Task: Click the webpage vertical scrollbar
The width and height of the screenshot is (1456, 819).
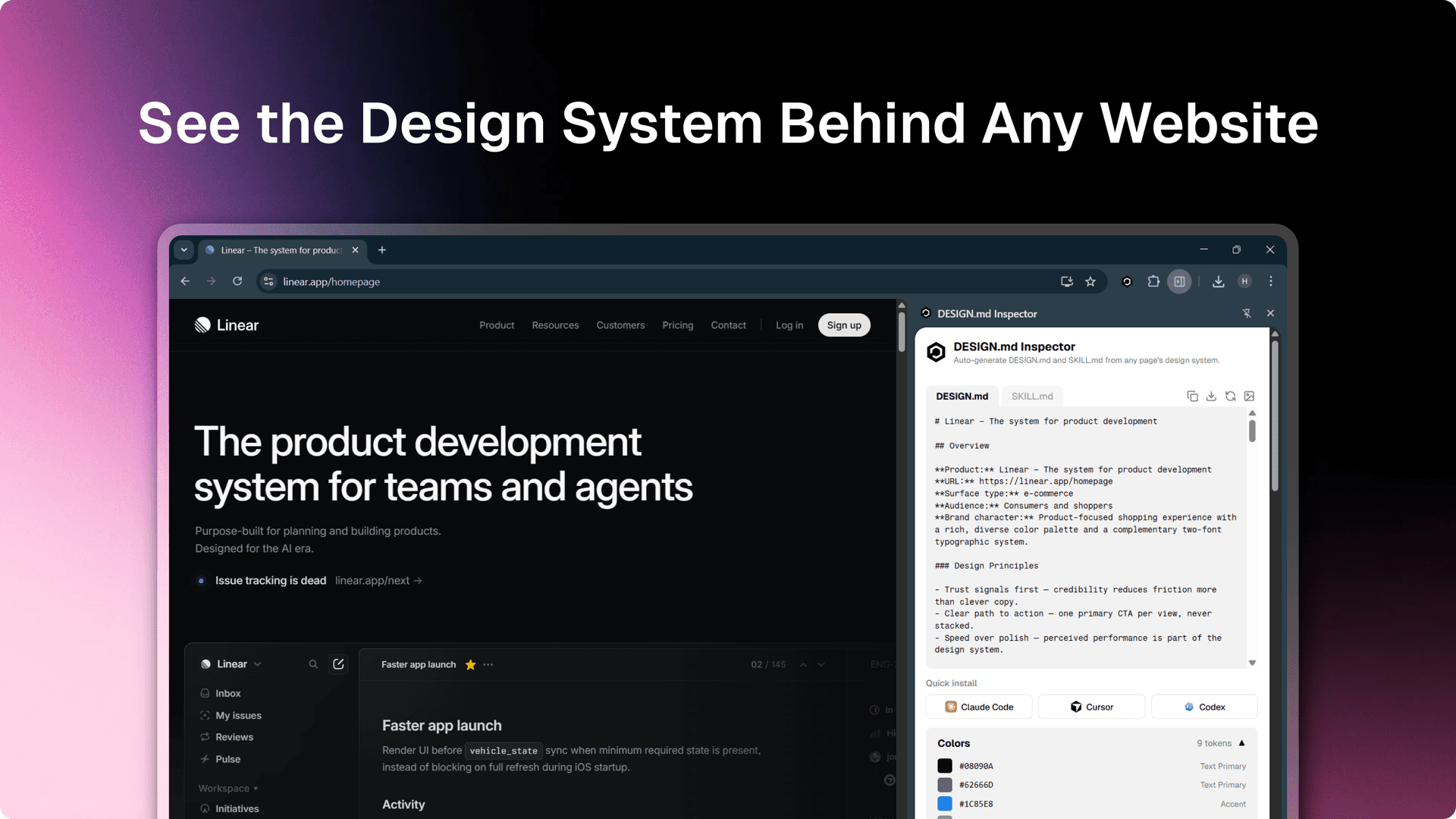Action: [902, 331]
